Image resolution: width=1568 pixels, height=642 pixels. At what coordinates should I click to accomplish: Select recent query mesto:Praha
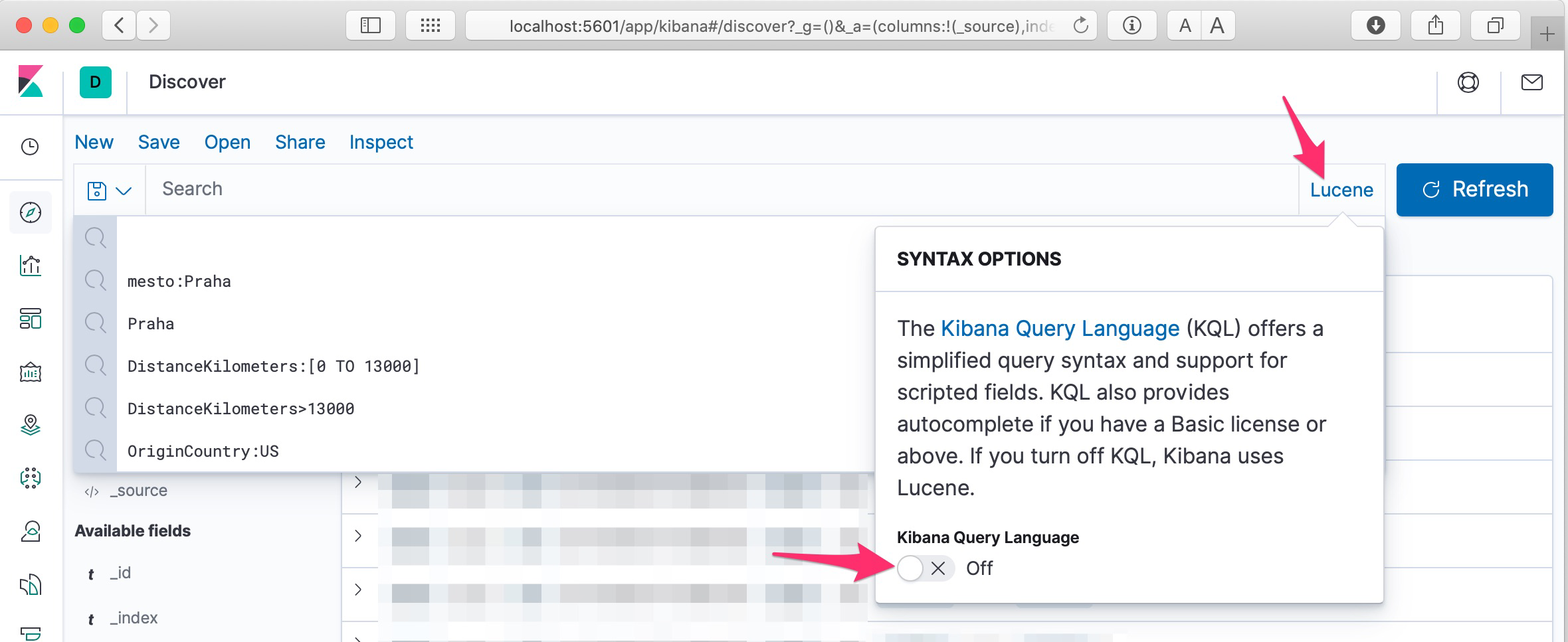179,281
